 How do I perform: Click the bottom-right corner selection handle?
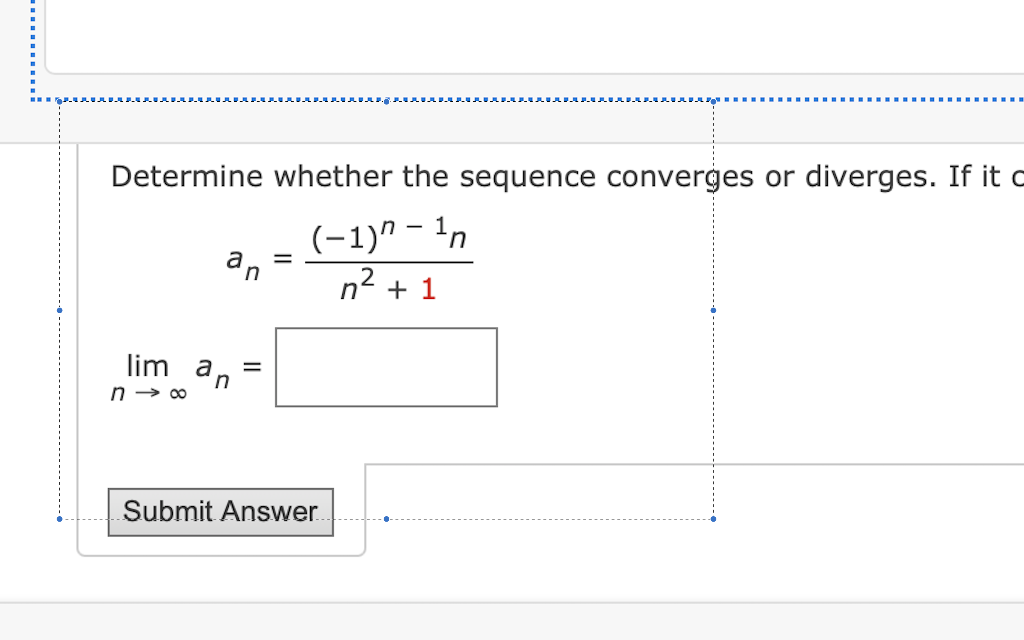713,519
